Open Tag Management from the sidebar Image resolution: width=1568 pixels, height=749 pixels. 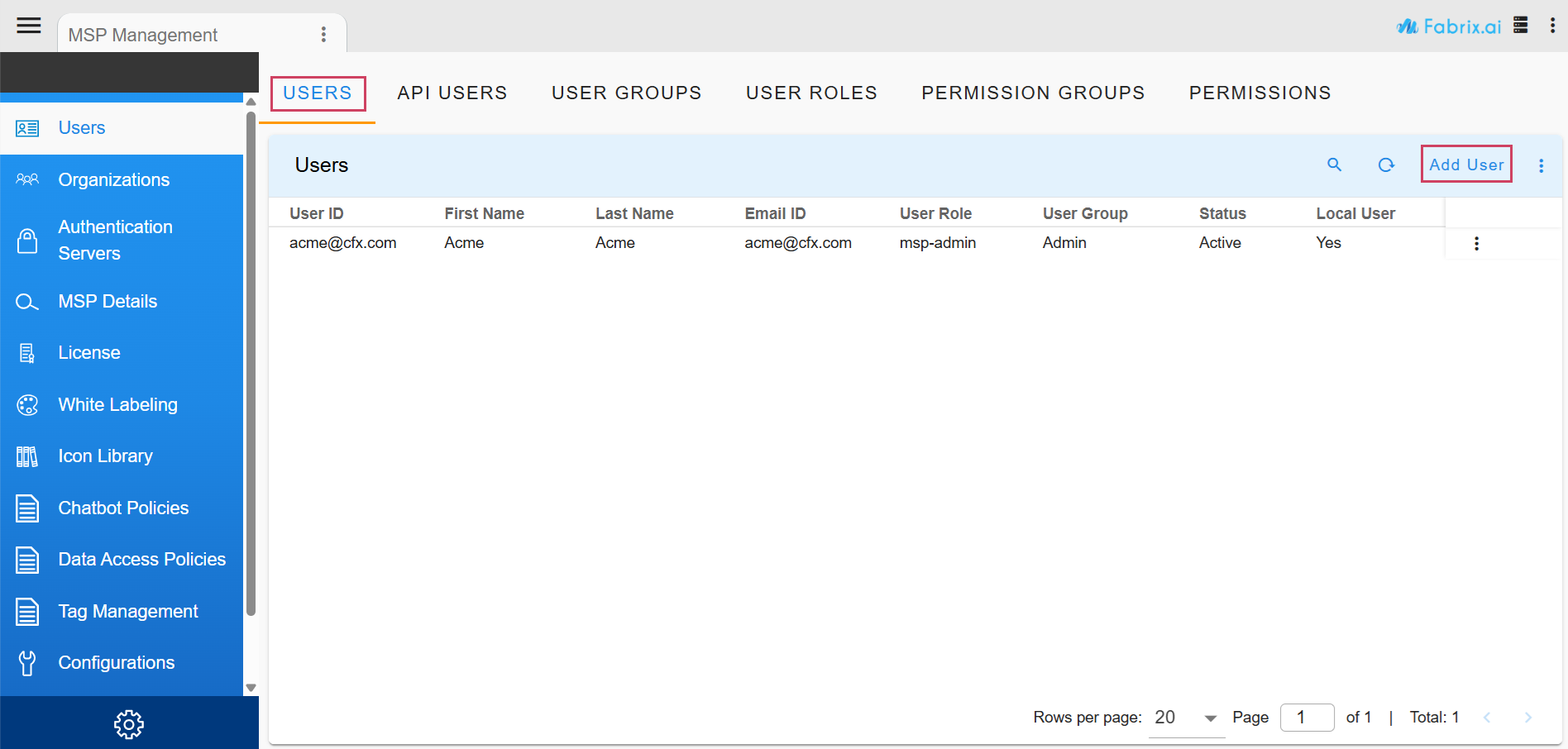[x=128, y=611]
